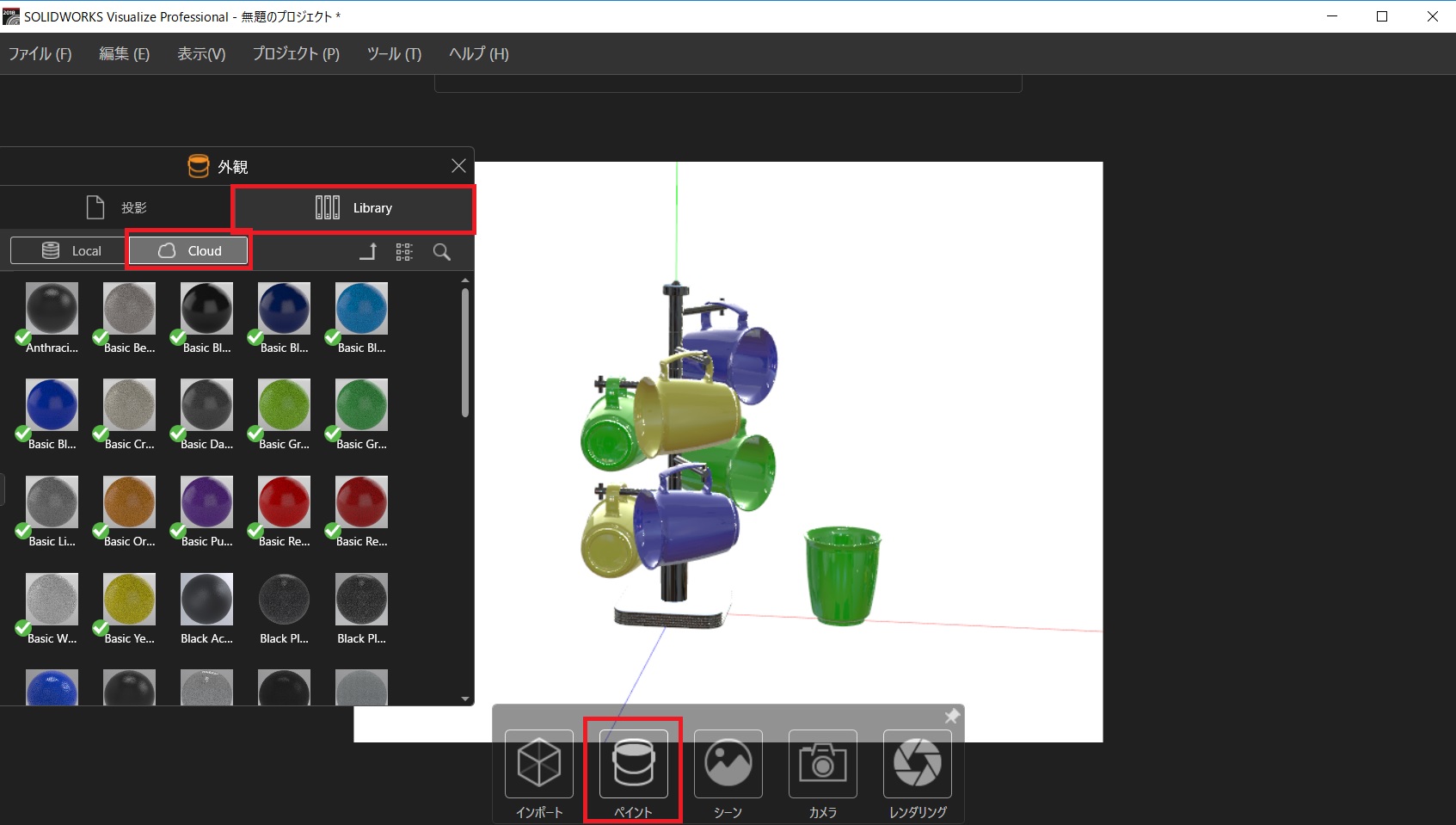Click the カメラ (Camera) tool icon
Image resolution: width=1456 pixels, height=825 pixels.
tap(823, 764)
